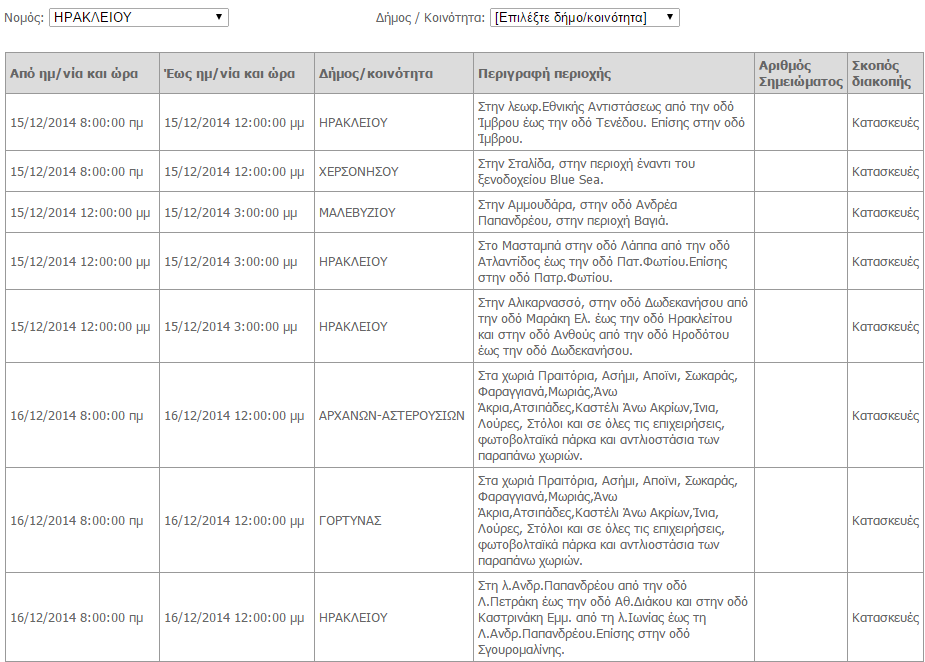Select the ΑΡΧΑΝΩΝ-ΑΣΤΕΡΟΥΣΙΩΝ municipality cell
This screenshot has height=662, width=925.
click(x=392, y=415)
